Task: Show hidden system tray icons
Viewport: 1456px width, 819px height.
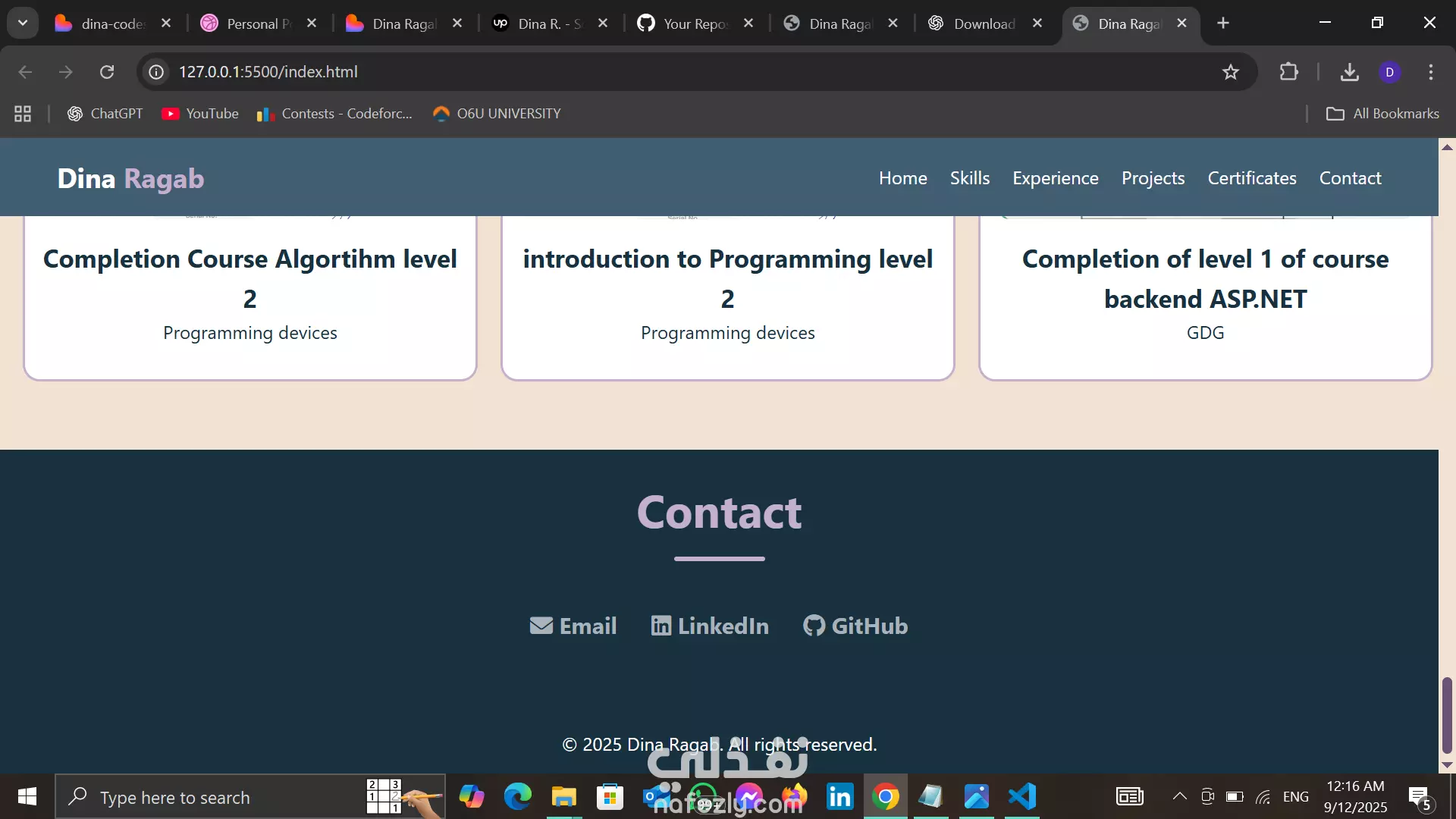Action: (1179, 796)
